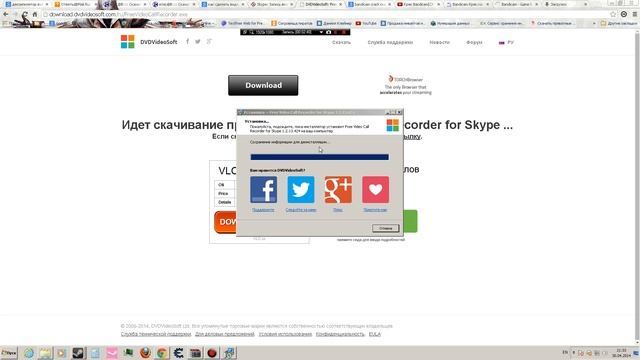Switch to the DVDVideoSoft browser tab
This screenshot has width=640, height=360.
[320, 4]
